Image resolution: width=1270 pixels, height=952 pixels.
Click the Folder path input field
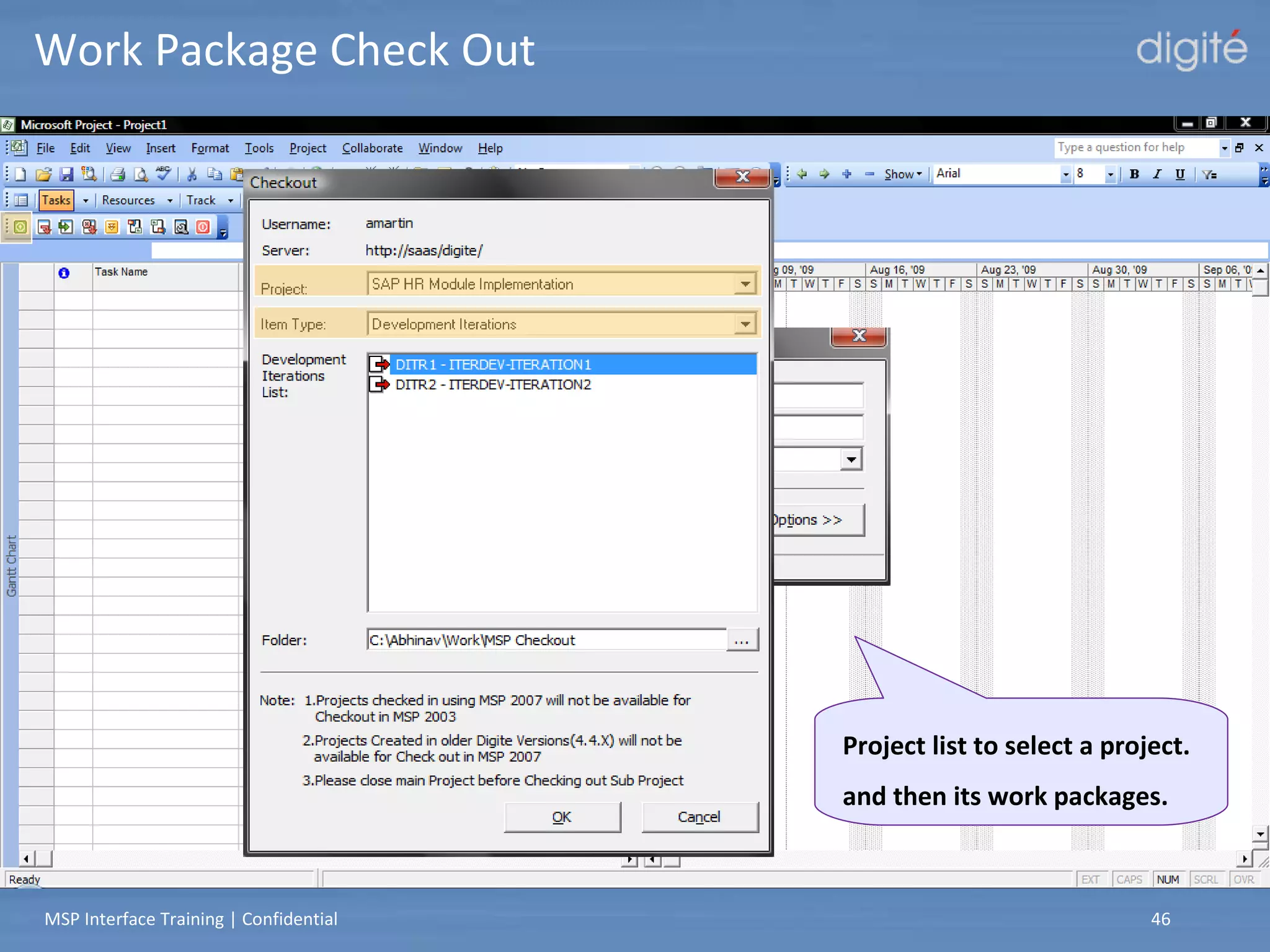[x=546, y=640]
